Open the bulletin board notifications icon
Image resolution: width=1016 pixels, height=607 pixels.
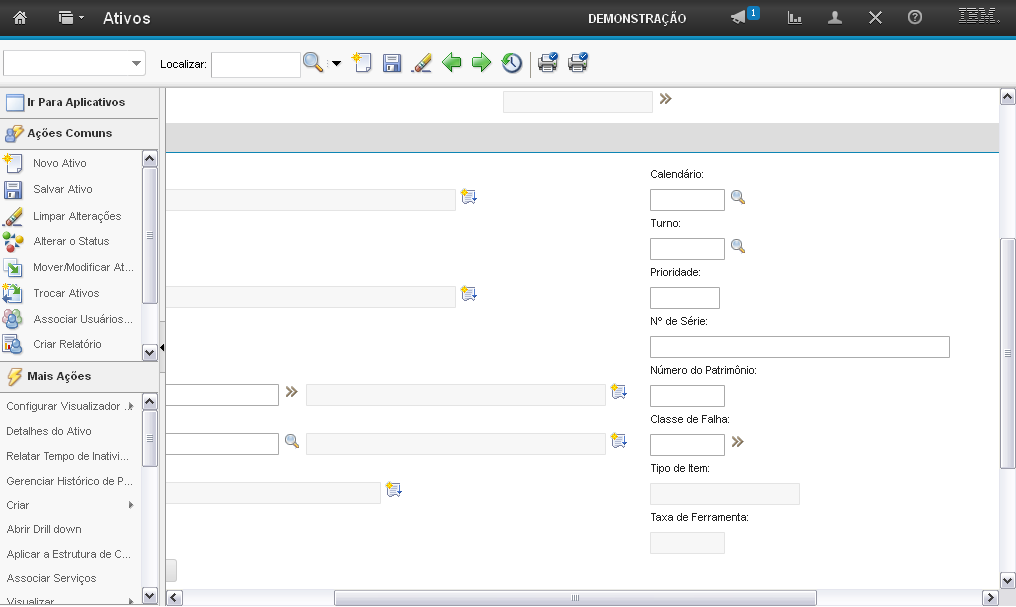739,18
